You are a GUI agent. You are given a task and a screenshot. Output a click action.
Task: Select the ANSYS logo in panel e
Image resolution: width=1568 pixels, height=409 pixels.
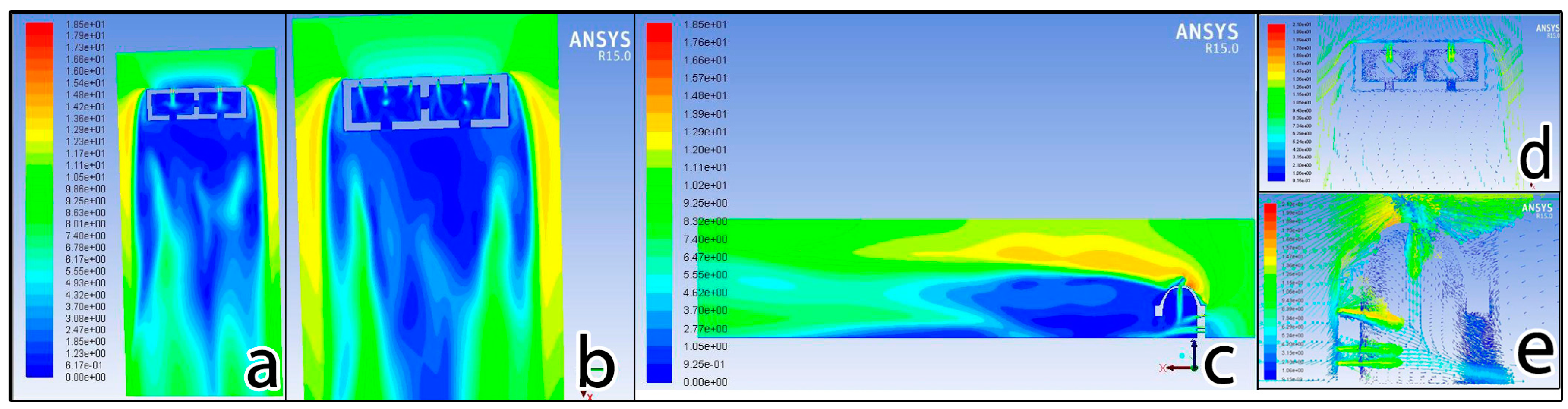click(x=1537, y=211)
